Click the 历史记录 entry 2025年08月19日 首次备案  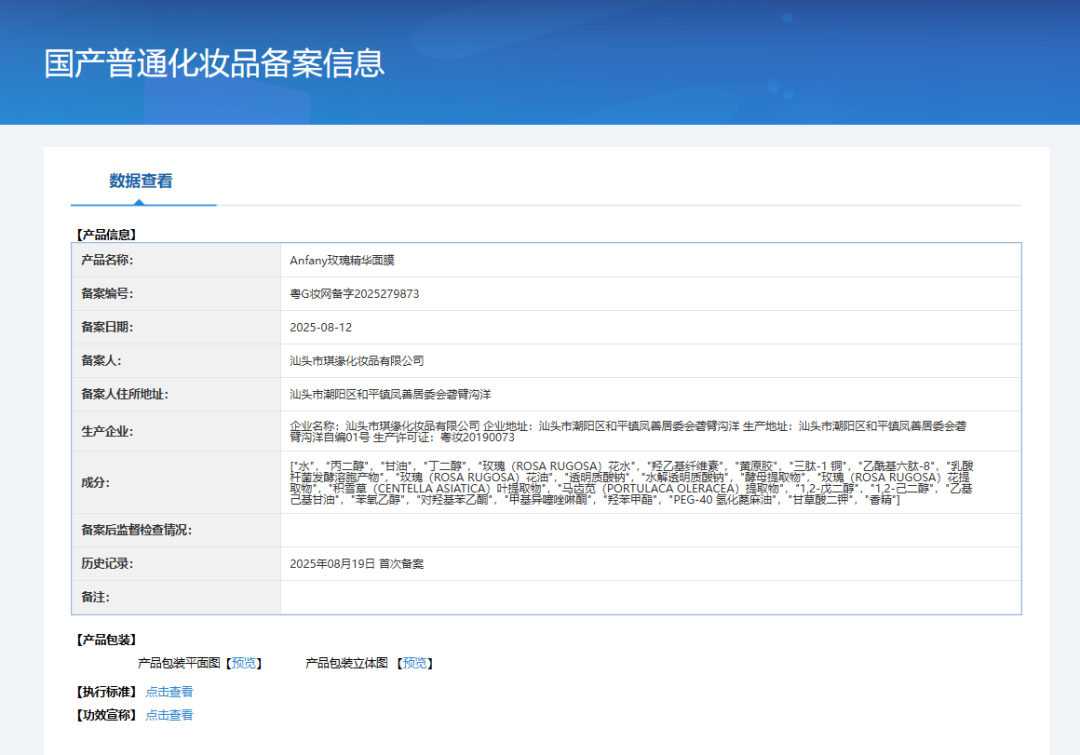click(x=357, y=564)
